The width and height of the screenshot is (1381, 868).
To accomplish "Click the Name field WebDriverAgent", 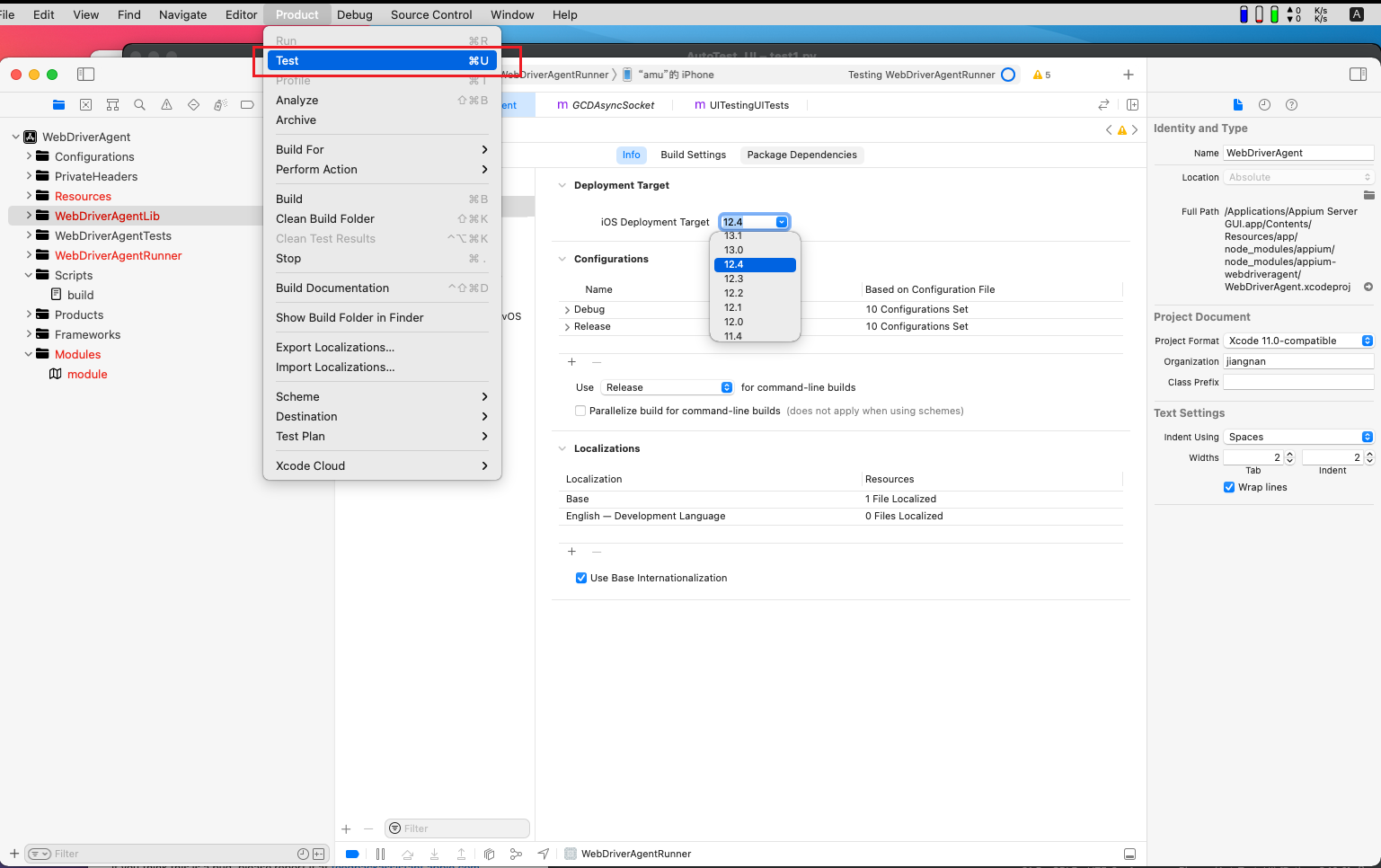I will tap(1298, 153).
